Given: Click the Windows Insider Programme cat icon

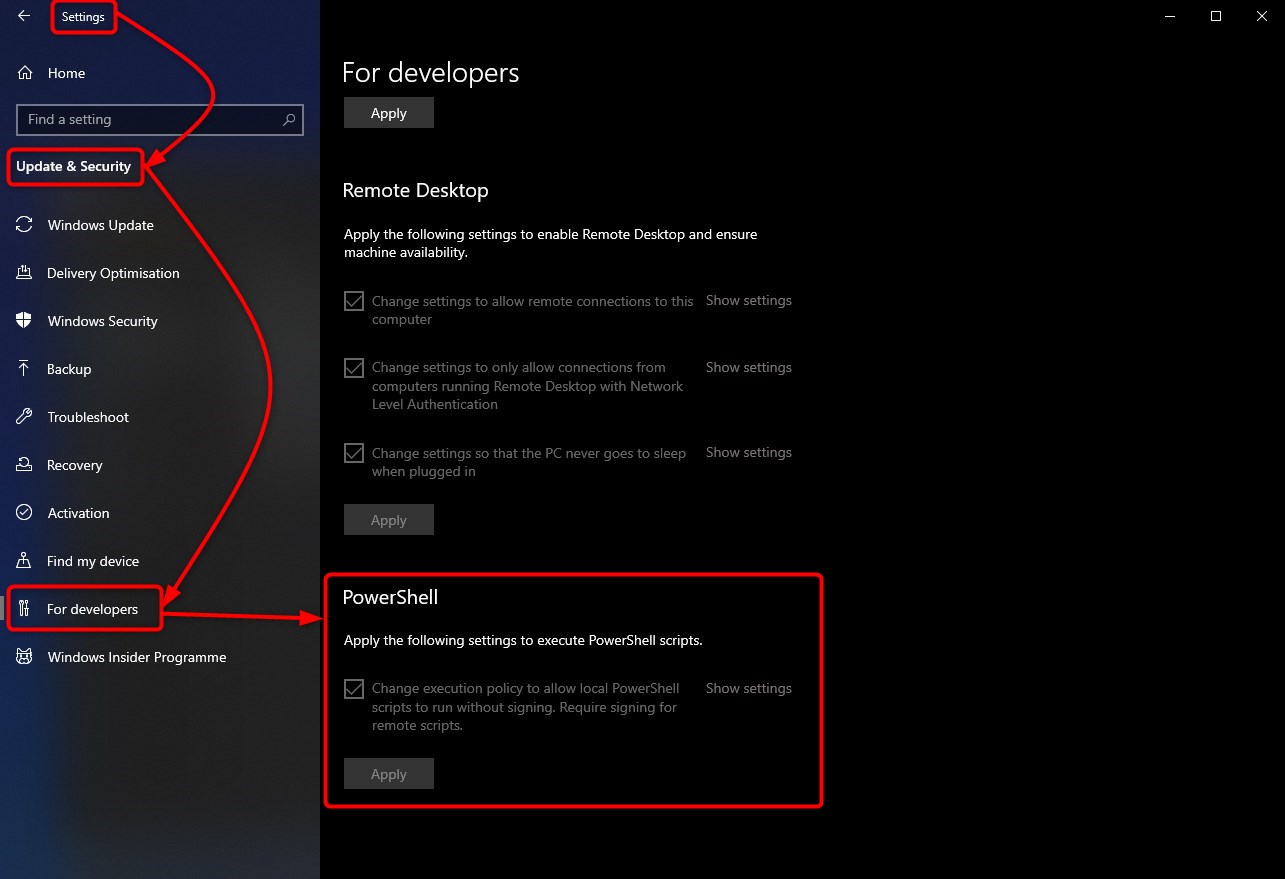Looking at the screenshot, I should (25, 657).
